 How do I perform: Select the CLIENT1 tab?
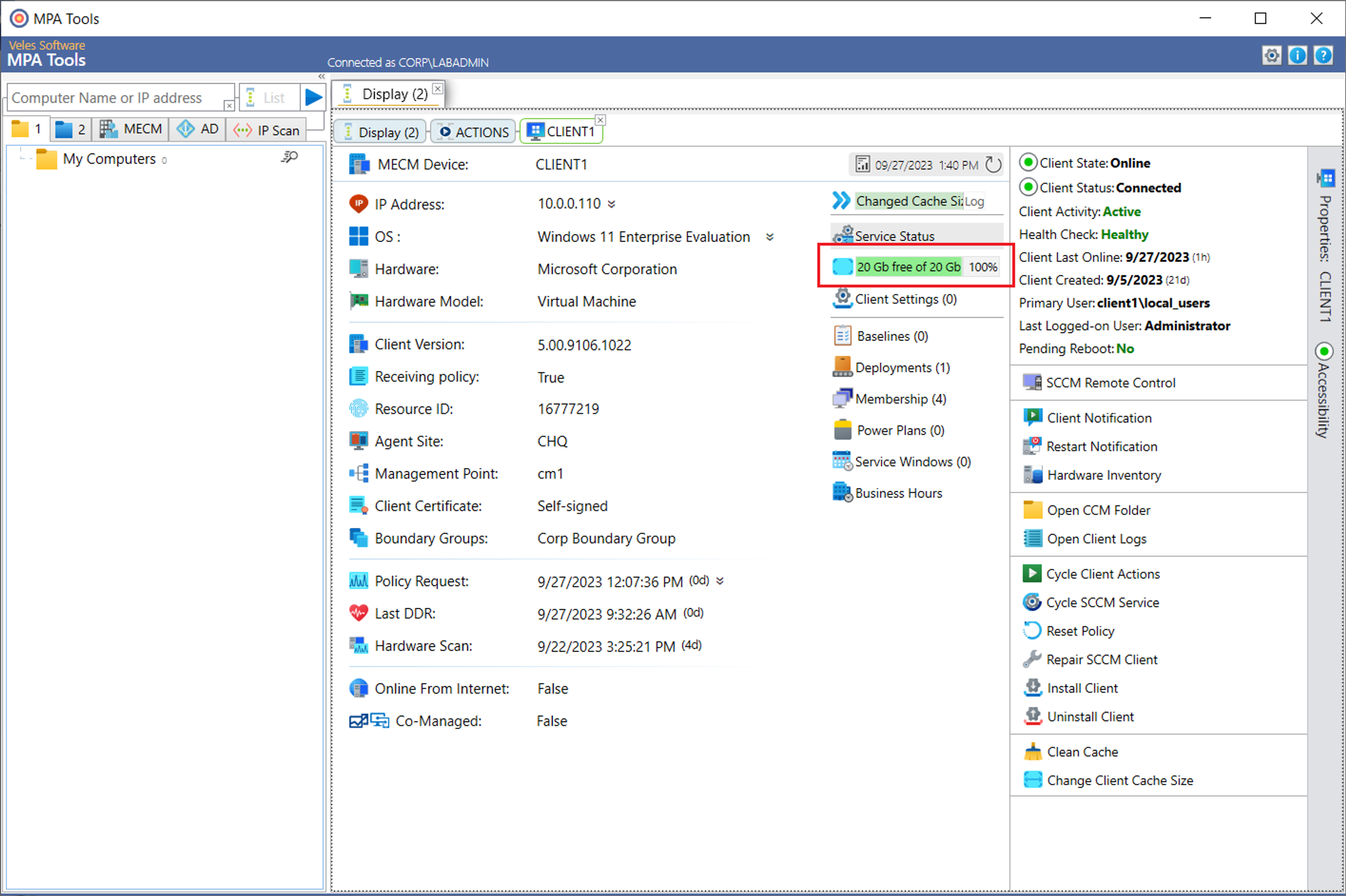(x=562, y=131)
